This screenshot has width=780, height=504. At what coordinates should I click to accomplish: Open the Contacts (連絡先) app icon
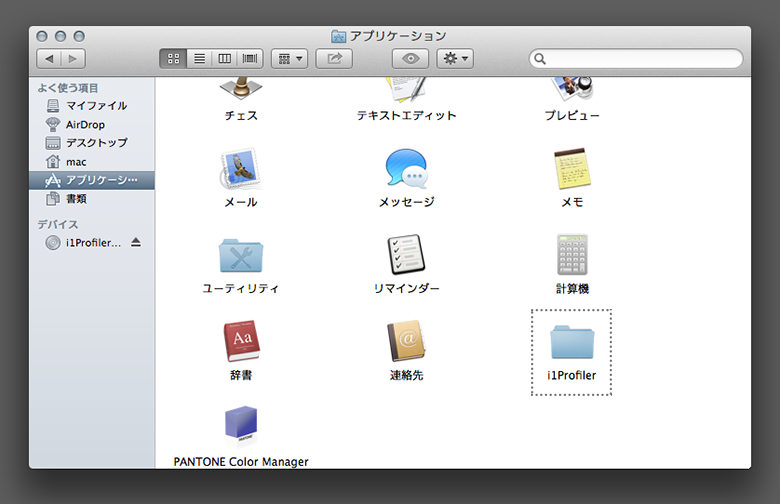[x=406, y=342]
